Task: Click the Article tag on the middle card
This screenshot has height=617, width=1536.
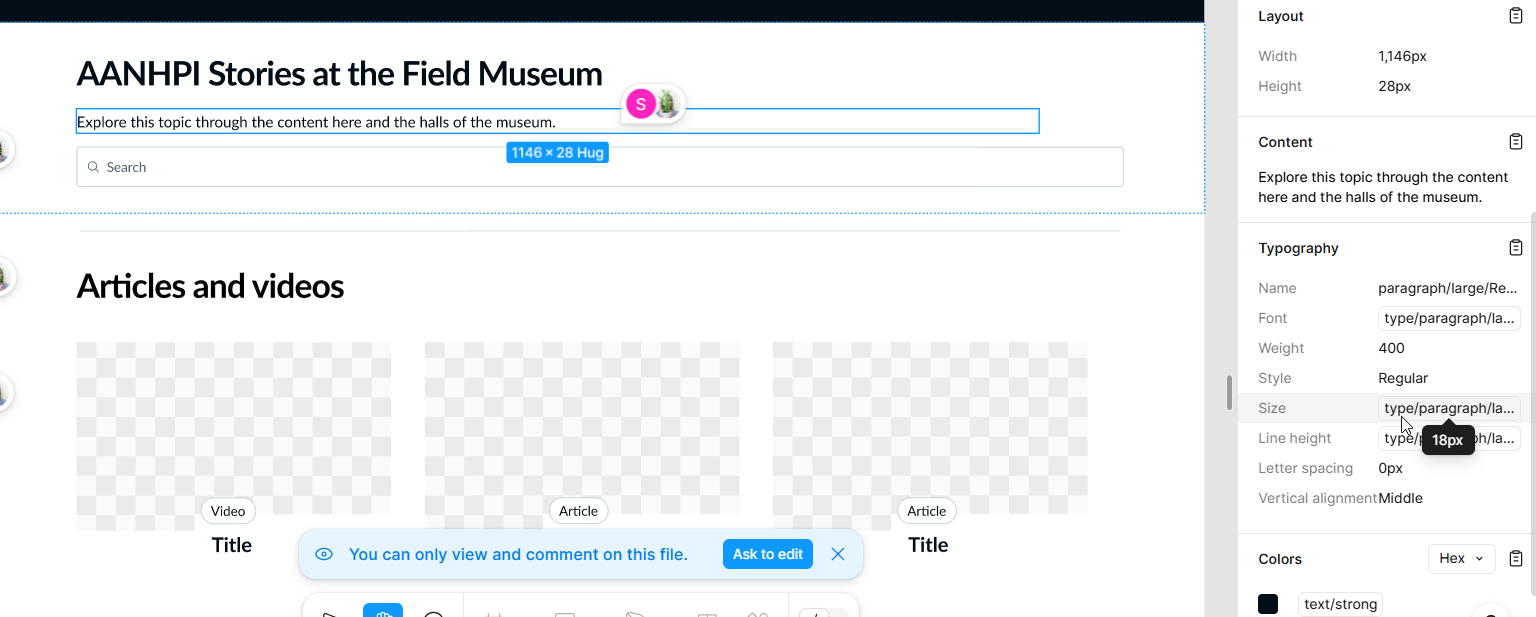Action: click(x=578, y=511)
